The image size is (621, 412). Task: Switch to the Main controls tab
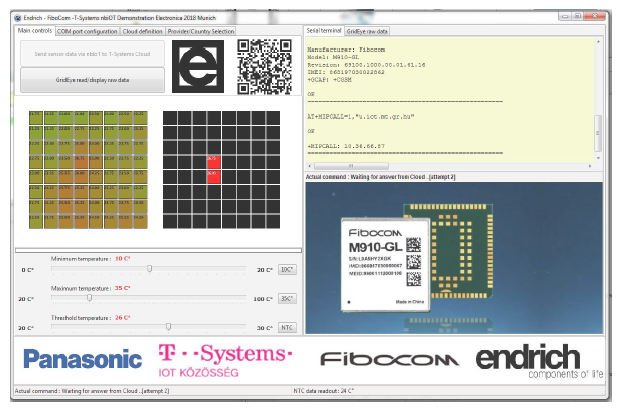(x=35, y=31)
